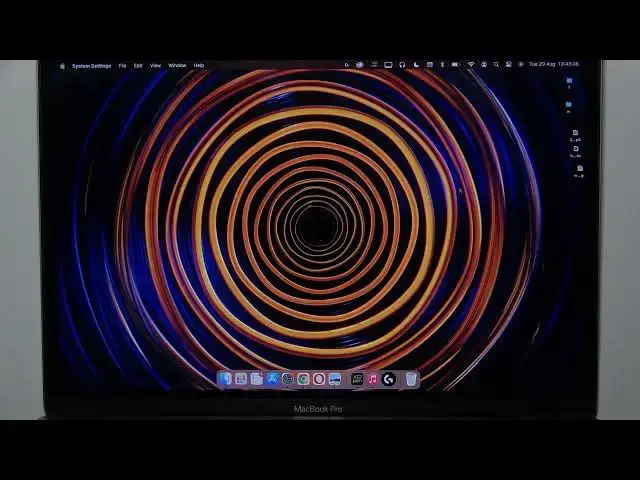Click the Siri icon in menu bar
The height and width of the screenshot is (480, 640).
click(521, 64)
